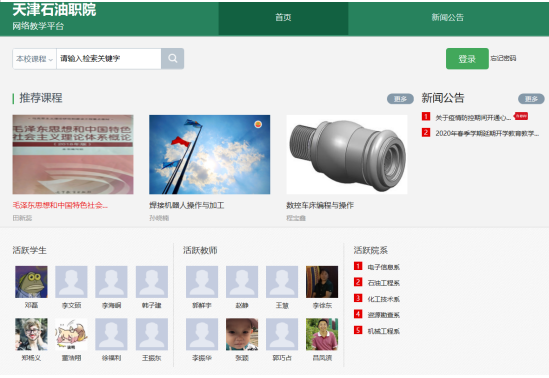549x378 pixels.
Task: Open the 本校课程 search scope dropdown
Action: (x=34, y=59)
